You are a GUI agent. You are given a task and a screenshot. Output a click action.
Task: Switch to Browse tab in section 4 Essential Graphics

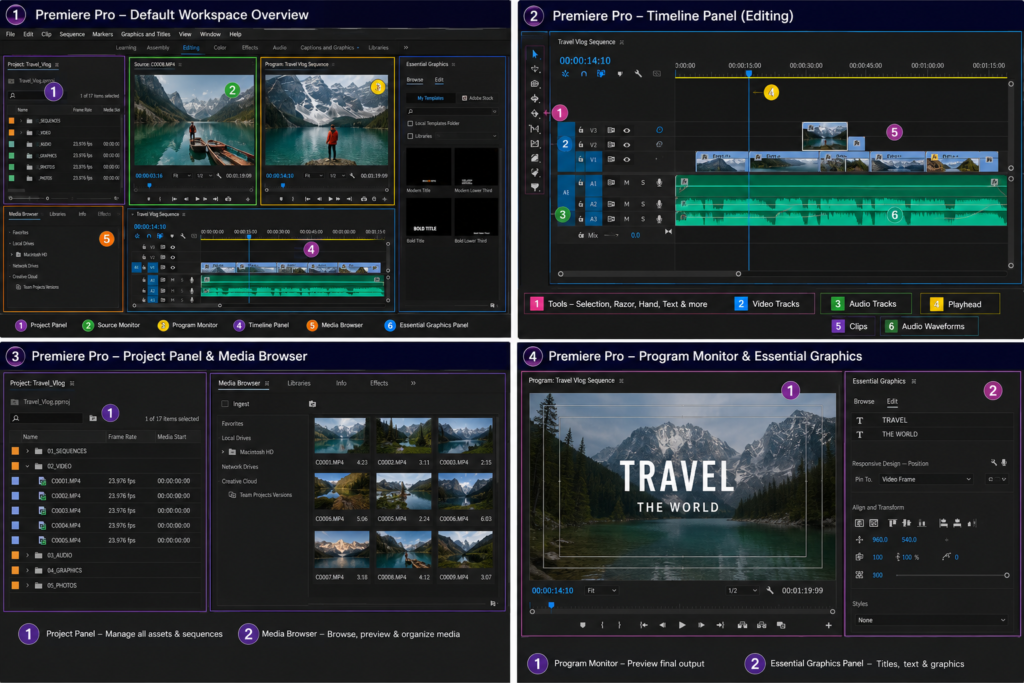click(863, 402)
